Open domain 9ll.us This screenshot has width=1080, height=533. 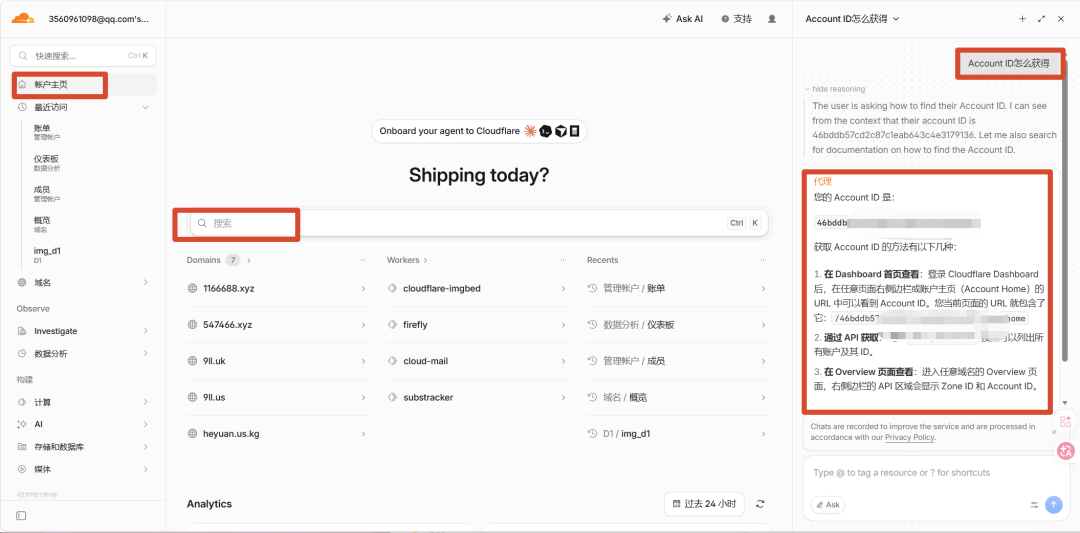point(278,397)
